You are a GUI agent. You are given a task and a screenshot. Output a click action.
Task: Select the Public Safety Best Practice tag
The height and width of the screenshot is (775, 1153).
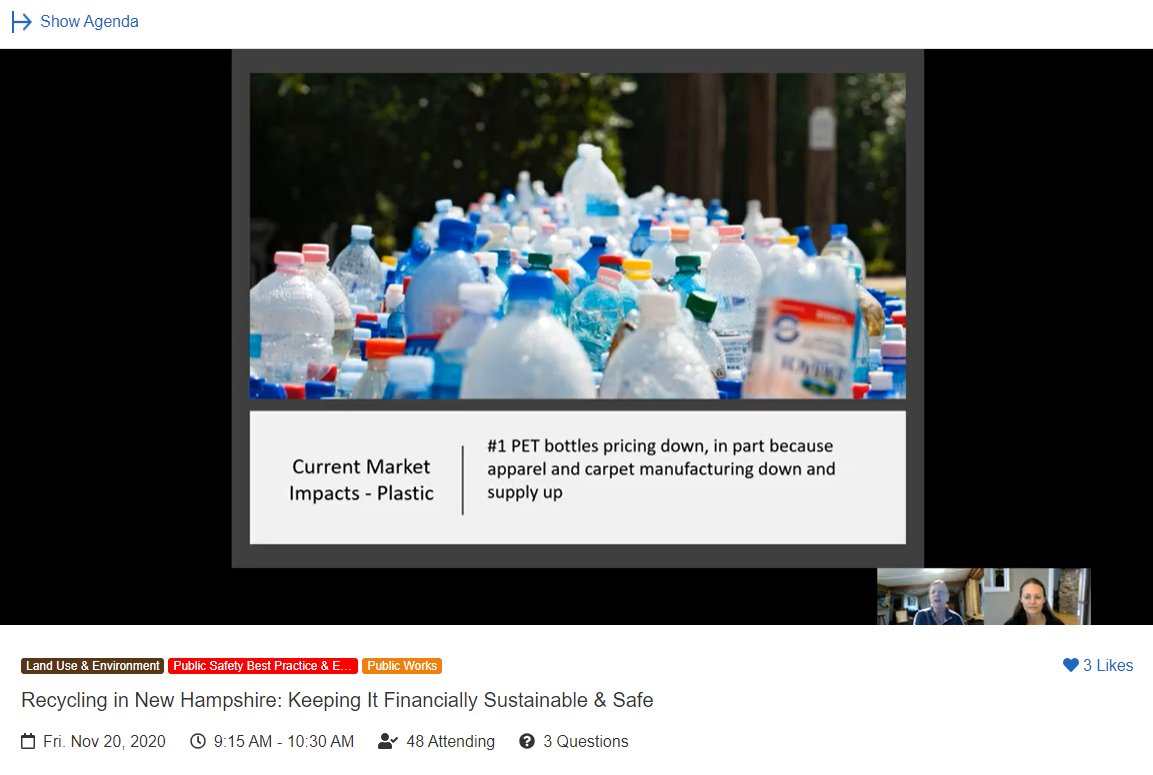coord(263,666)
